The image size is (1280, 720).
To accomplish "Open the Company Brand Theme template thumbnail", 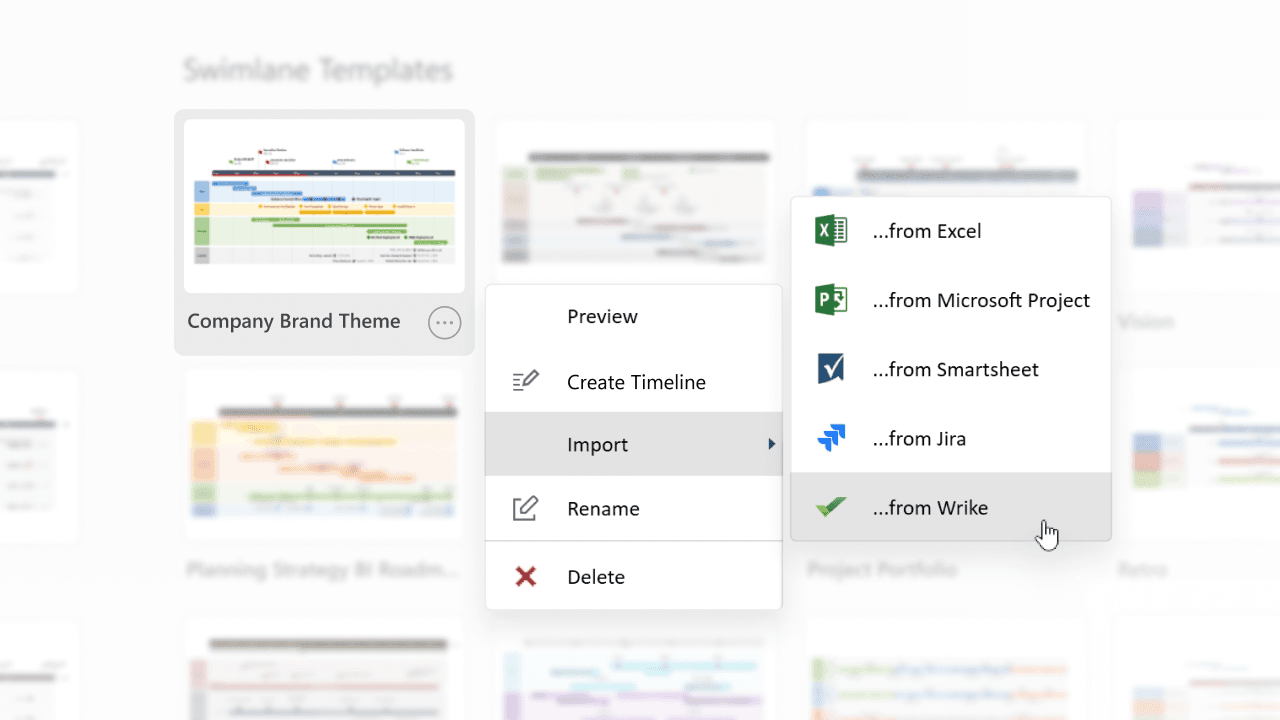I will pyautogui.click(x=324, y=206).
